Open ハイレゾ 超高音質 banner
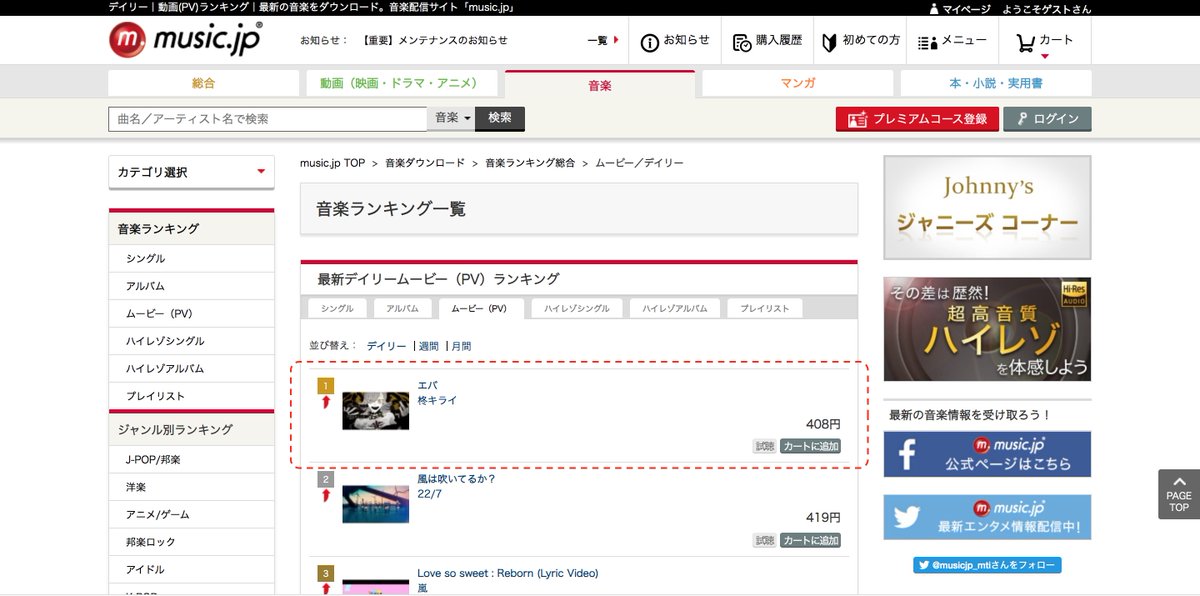 tap(987, 329)
